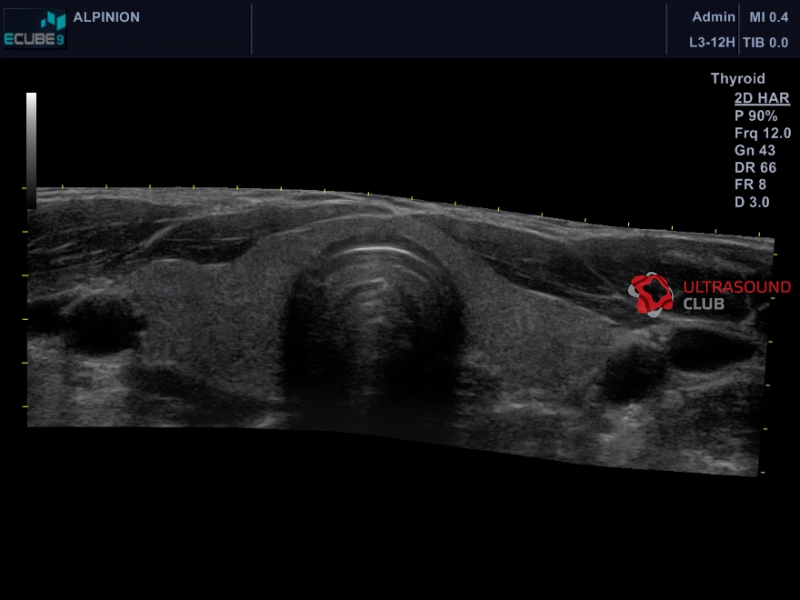This screenshot has height=600, width=800.
Task: Click the FR 8 frame rate value
Action: pyautogui.click(x=750, y=185)
